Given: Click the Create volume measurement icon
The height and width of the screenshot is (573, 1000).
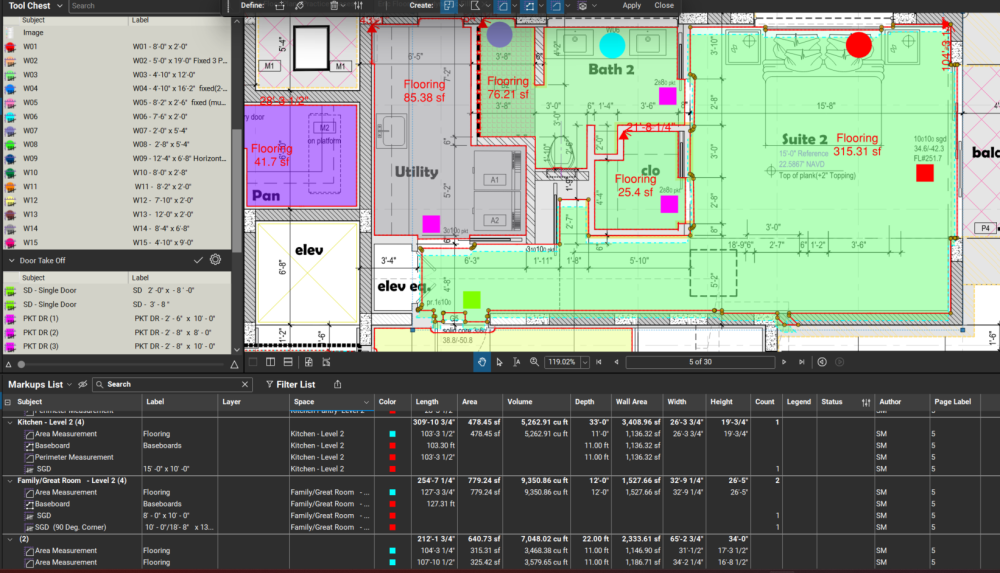Looking at the screenshot, I should (556, 6).
